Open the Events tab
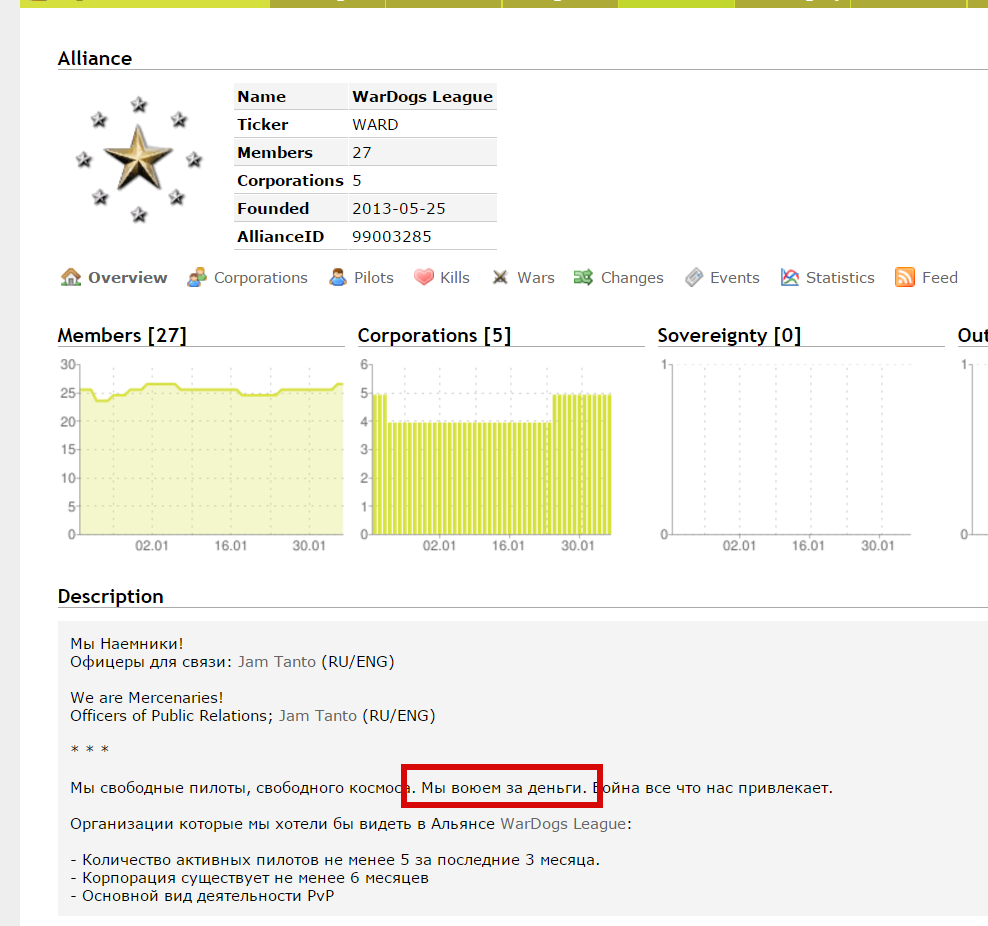988x926 pixels. click(x=735, y=278)
